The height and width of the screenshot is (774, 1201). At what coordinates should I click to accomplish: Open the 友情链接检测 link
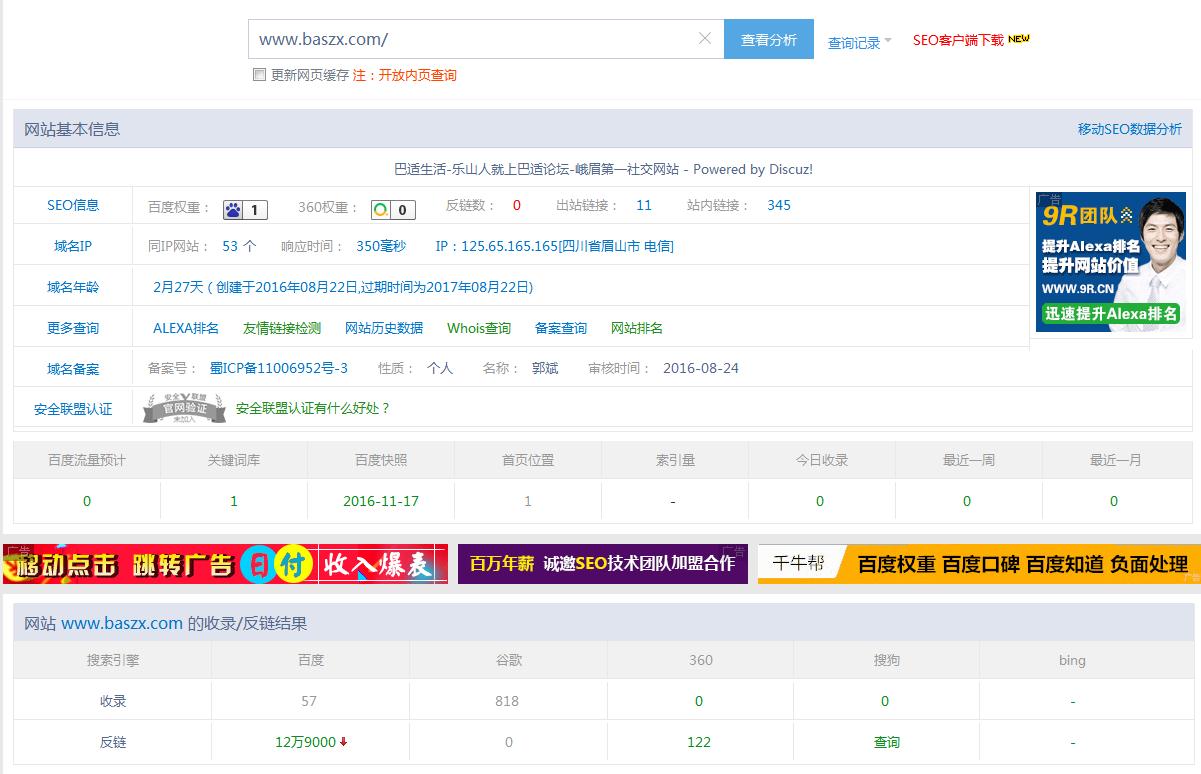pos(282,328)
